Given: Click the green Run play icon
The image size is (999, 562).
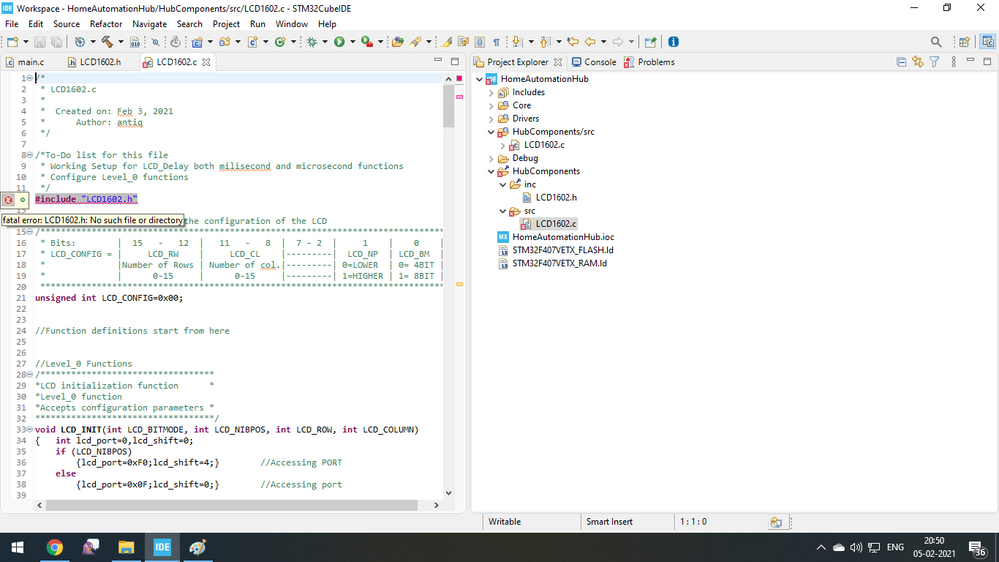Looking at the screenshot, I should click(339, 42).
